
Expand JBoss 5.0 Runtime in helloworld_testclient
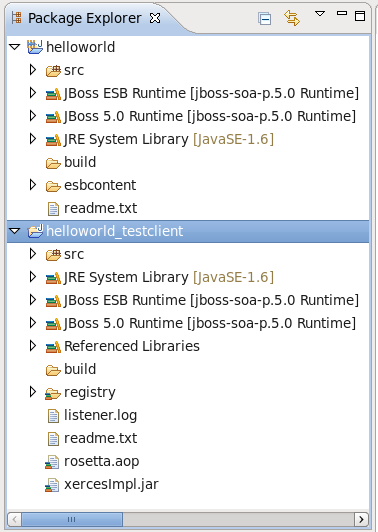tap(33, 323)
